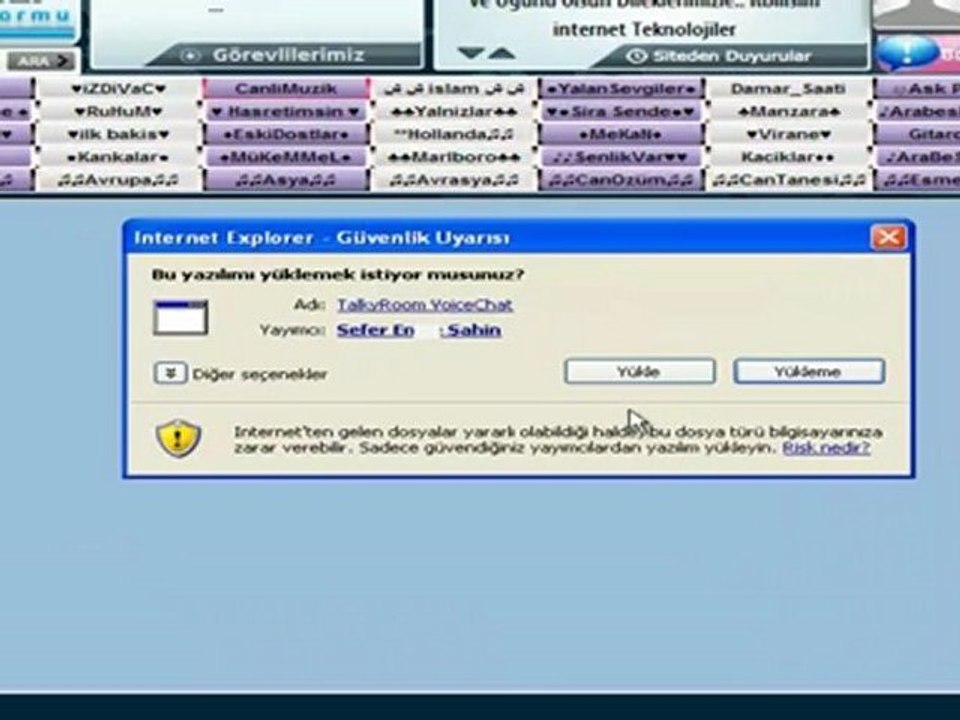The image size is (960, 720).
Task: Enter the Asya chat room
Action: 286,180
